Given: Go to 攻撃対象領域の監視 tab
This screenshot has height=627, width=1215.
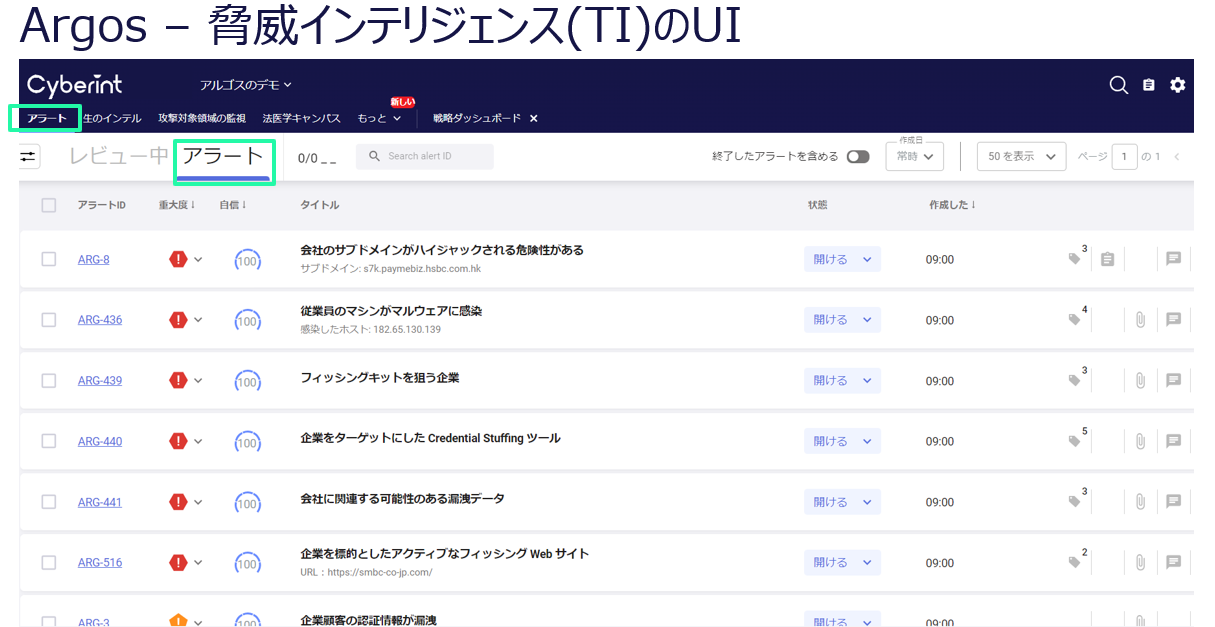Looking at the screenshot, I should [x=202, y=118].
